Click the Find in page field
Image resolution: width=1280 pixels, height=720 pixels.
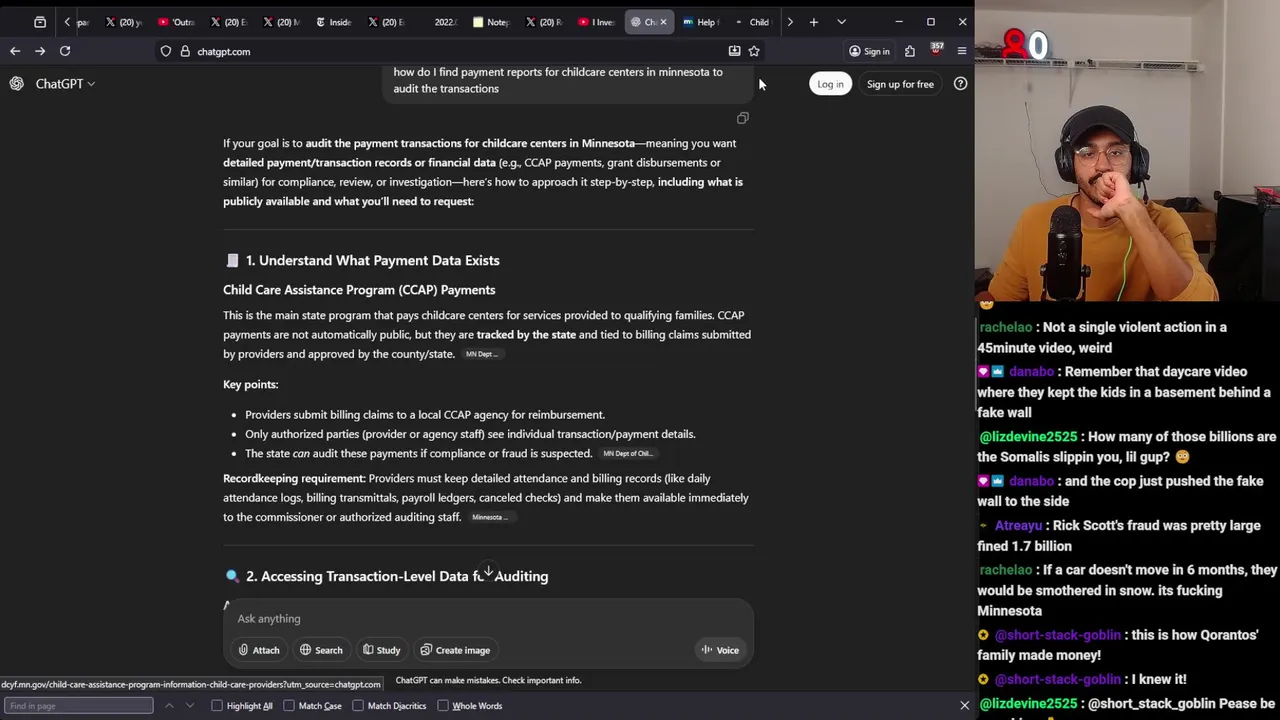79,706
